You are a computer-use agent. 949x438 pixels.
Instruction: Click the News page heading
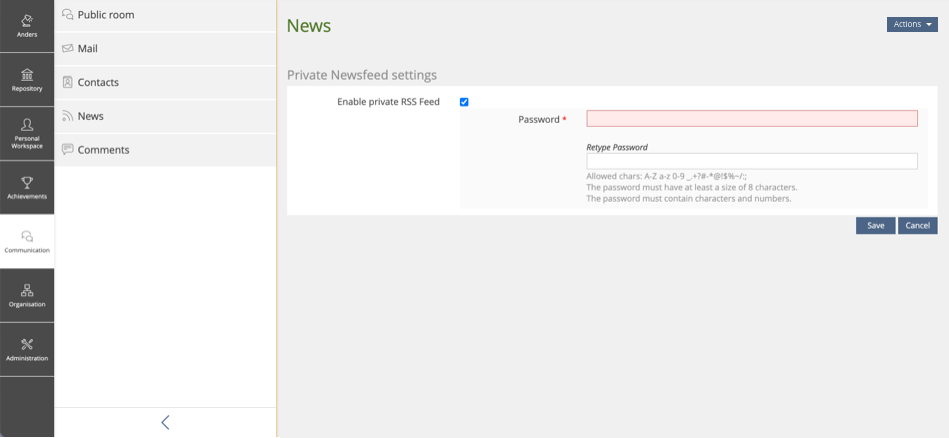309,26
